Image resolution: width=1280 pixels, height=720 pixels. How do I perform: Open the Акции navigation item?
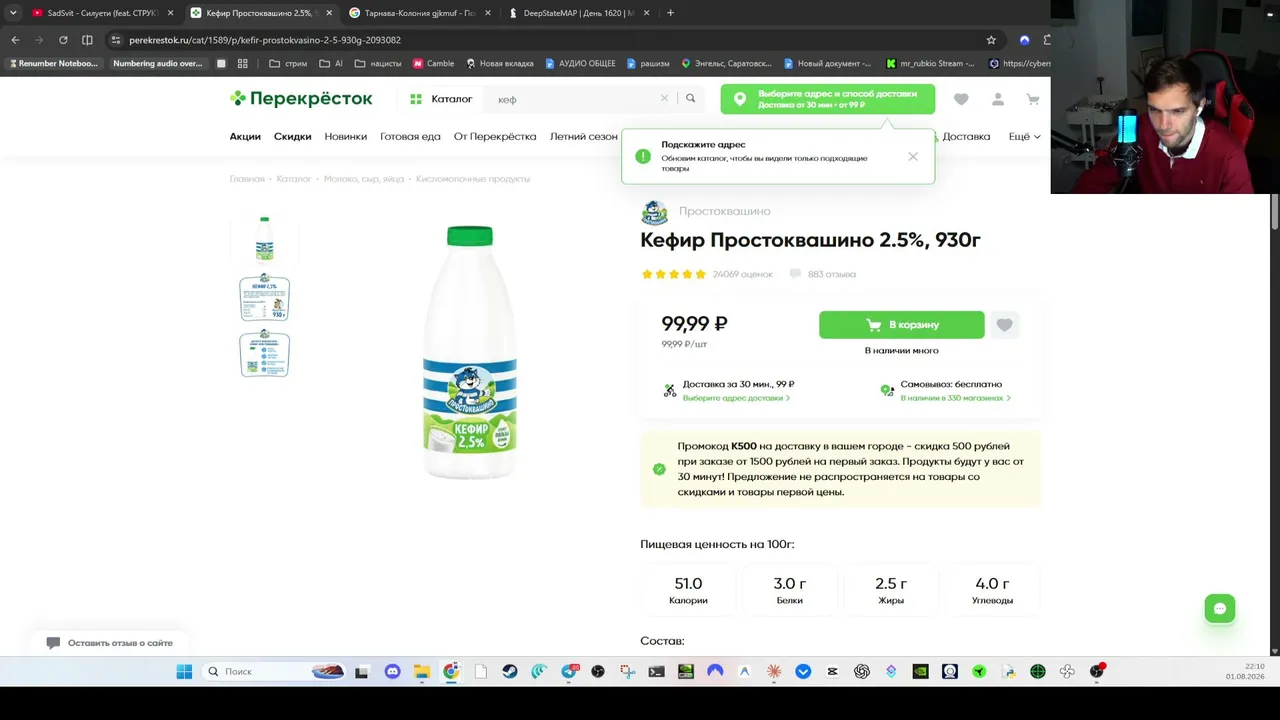(x=245, y=136)
